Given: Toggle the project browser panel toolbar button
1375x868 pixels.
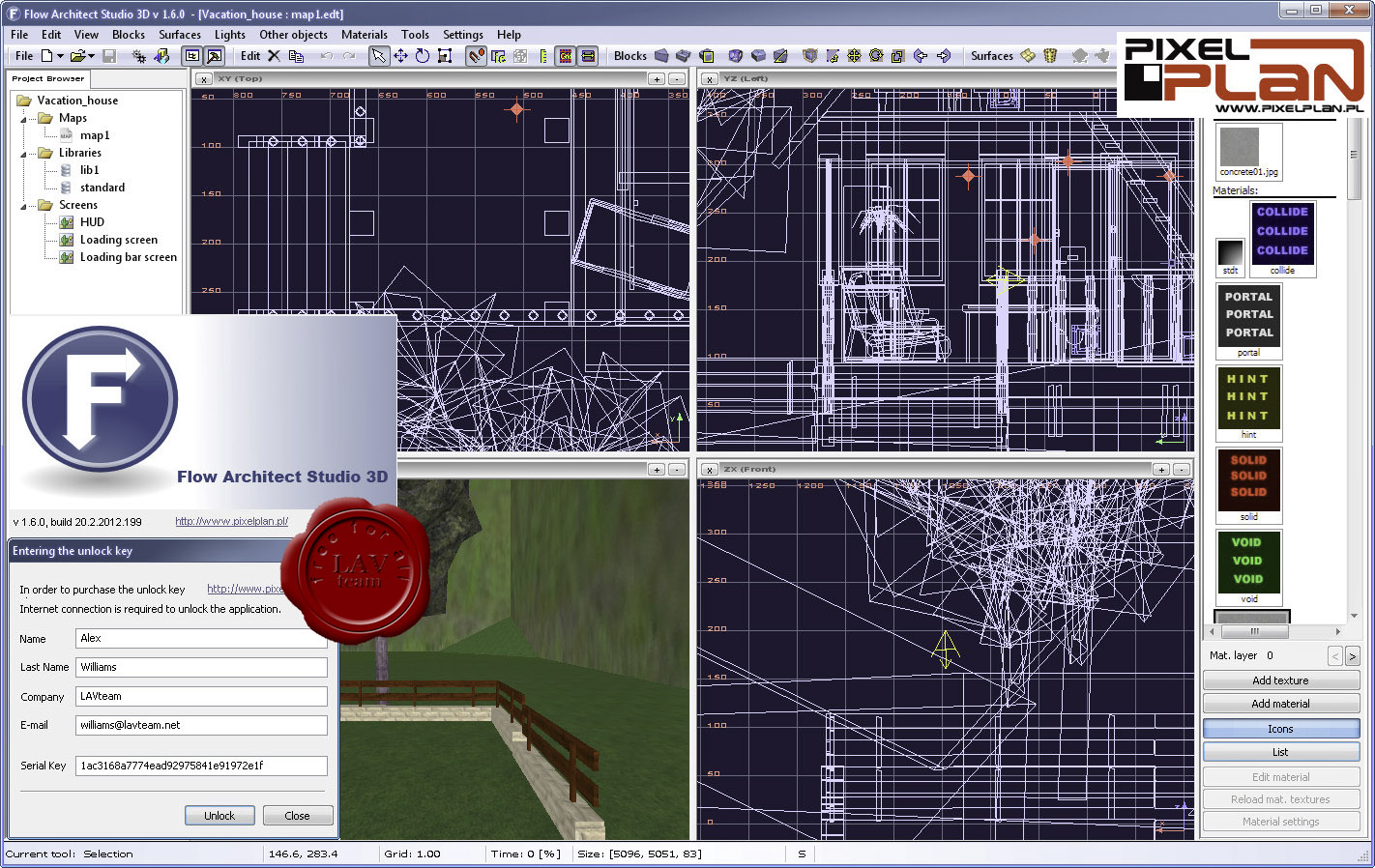Looking at the screenshot, I should (x=192, y=56).
